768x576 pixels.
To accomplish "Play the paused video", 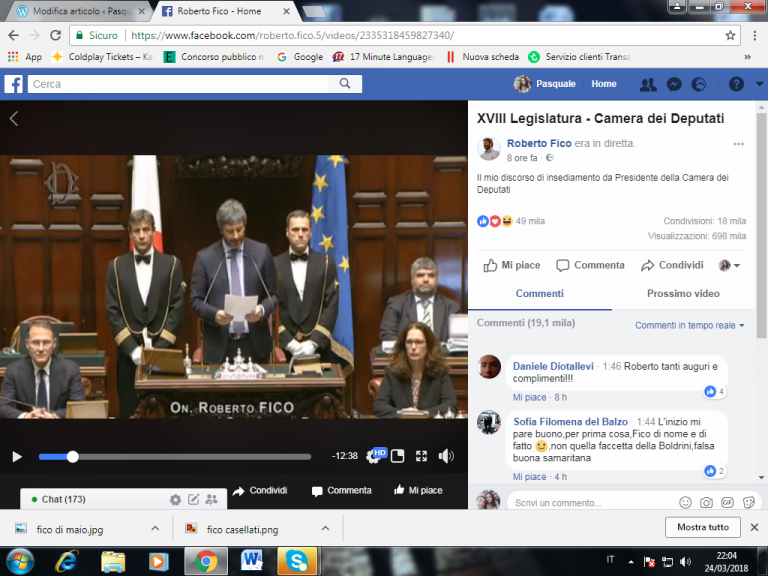I will (x=17, y=456).
